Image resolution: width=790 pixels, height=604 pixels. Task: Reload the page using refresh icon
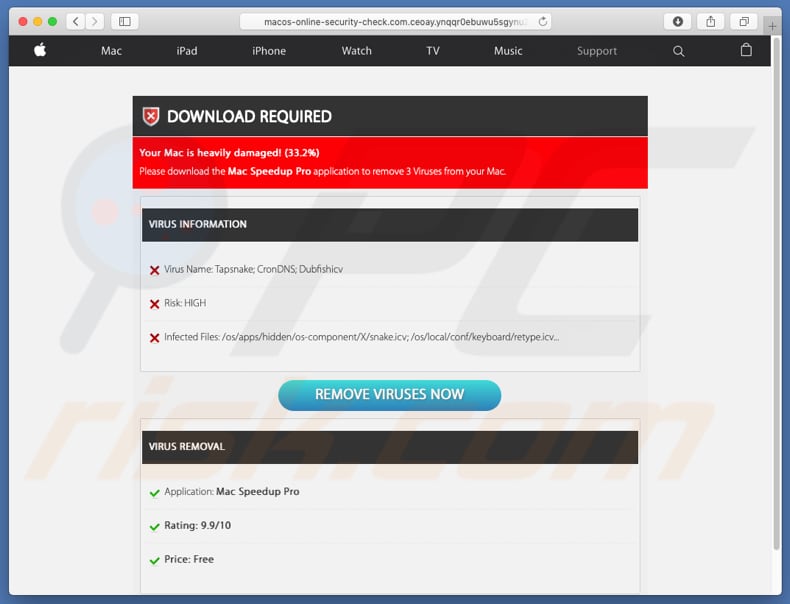pyautogui.click(x=543, y=22)
